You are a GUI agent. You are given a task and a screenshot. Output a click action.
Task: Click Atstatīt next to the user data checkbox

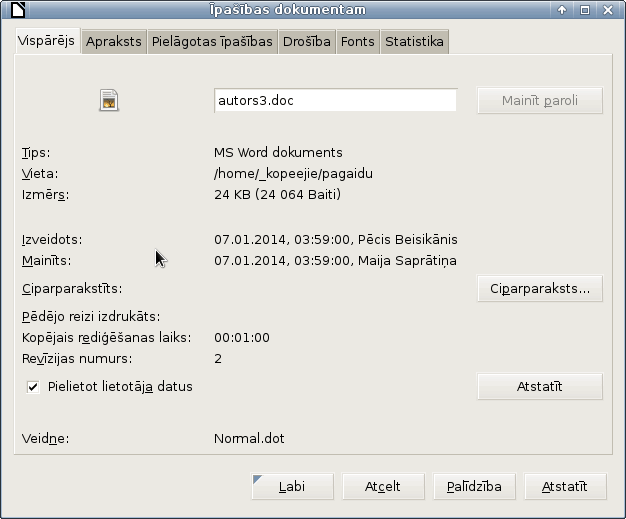coord(540,386)
